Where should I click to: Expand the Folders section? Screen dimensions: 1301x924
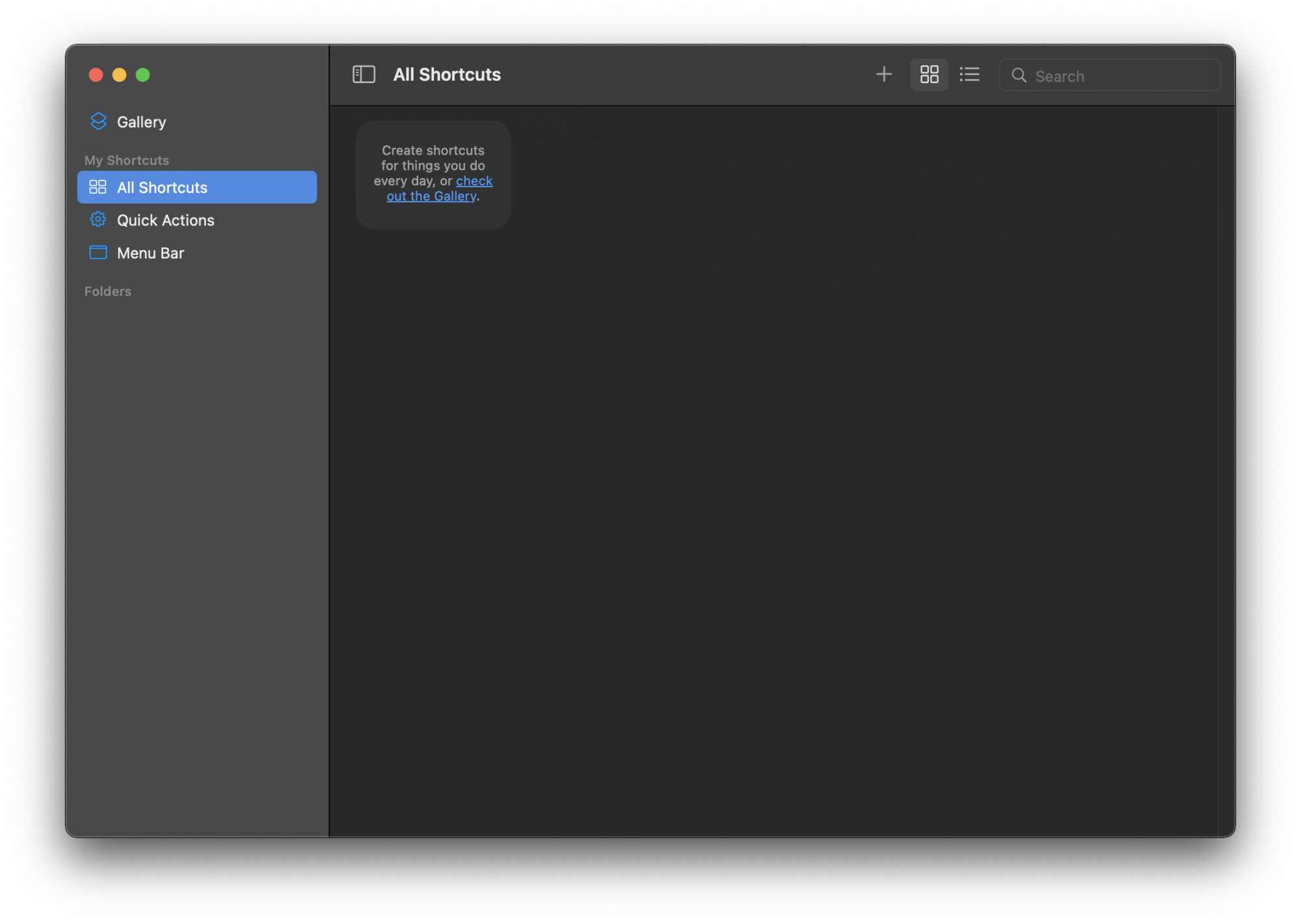coord(109,291)
